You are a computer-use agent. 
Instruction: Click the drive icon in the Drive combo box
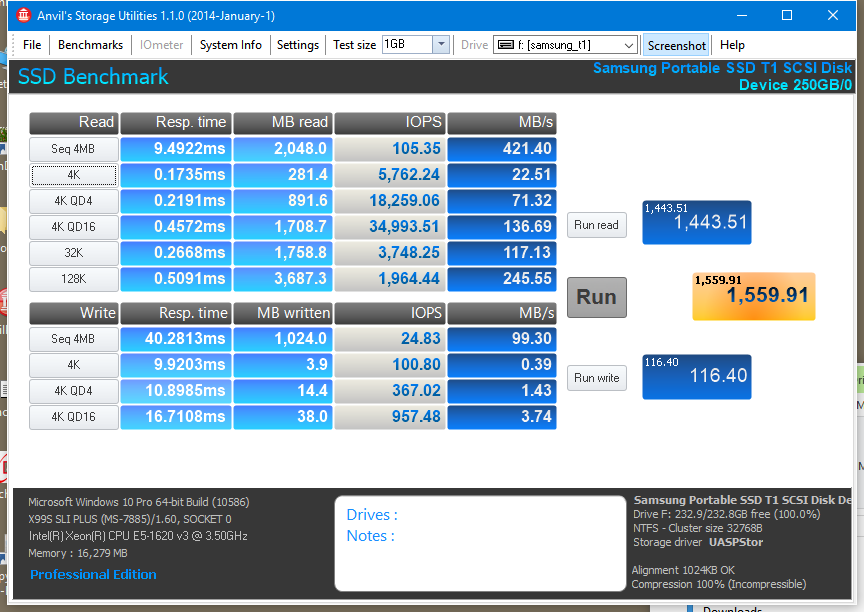(505, 45)
